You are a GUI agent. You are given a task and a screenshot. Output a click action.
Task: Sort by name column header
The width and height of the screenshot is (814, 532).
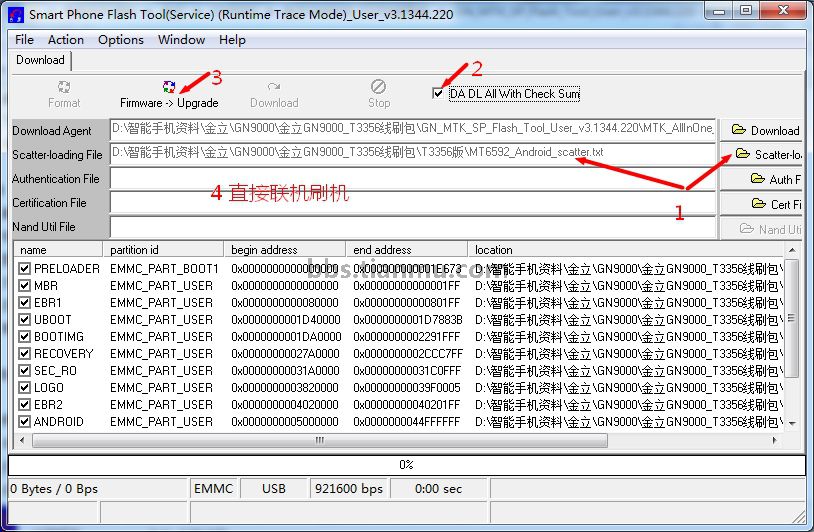59,250
